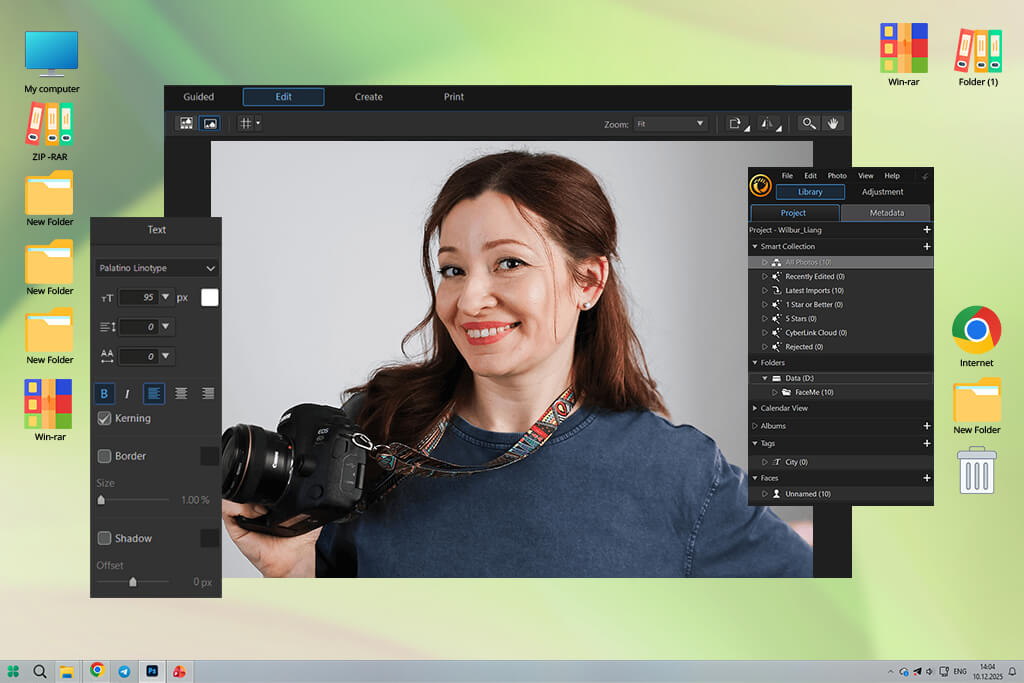Enable the Shadow checkbox
This screenshot has height=683, width=1024.
(x=104, y=538)
